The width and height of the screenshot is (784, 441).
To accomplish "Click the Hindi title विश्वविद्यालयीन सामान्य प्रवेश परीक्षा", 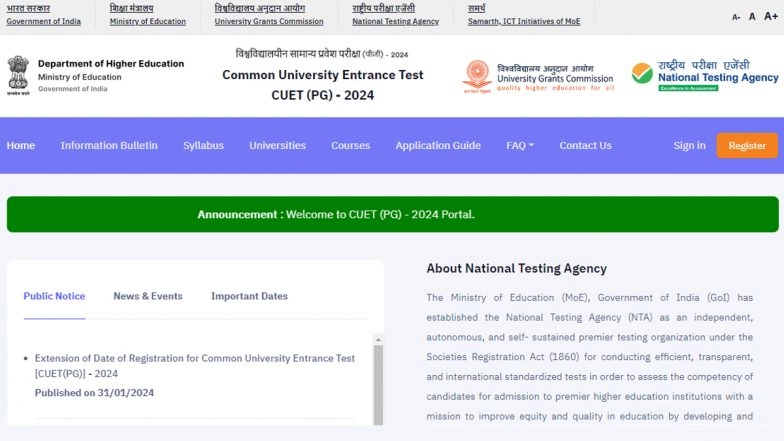I will (x=298, y=54).
